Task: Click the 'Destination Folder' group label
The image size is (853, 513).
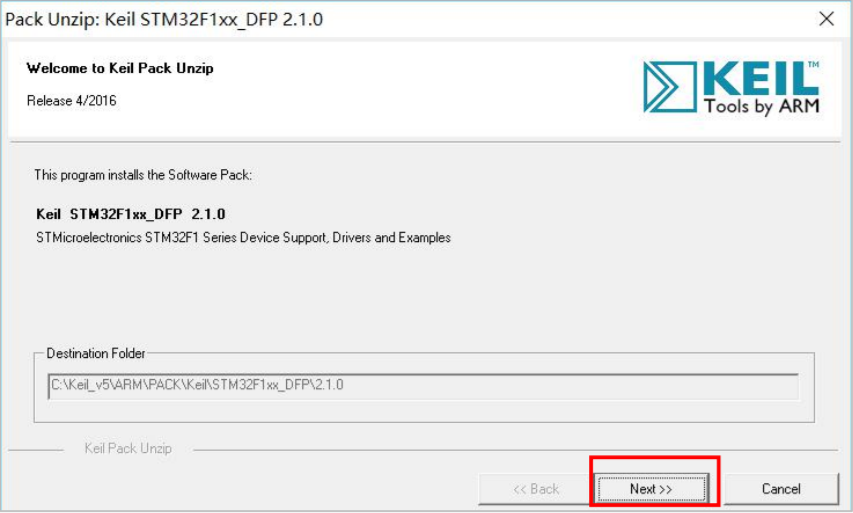Action: point(96,354)
